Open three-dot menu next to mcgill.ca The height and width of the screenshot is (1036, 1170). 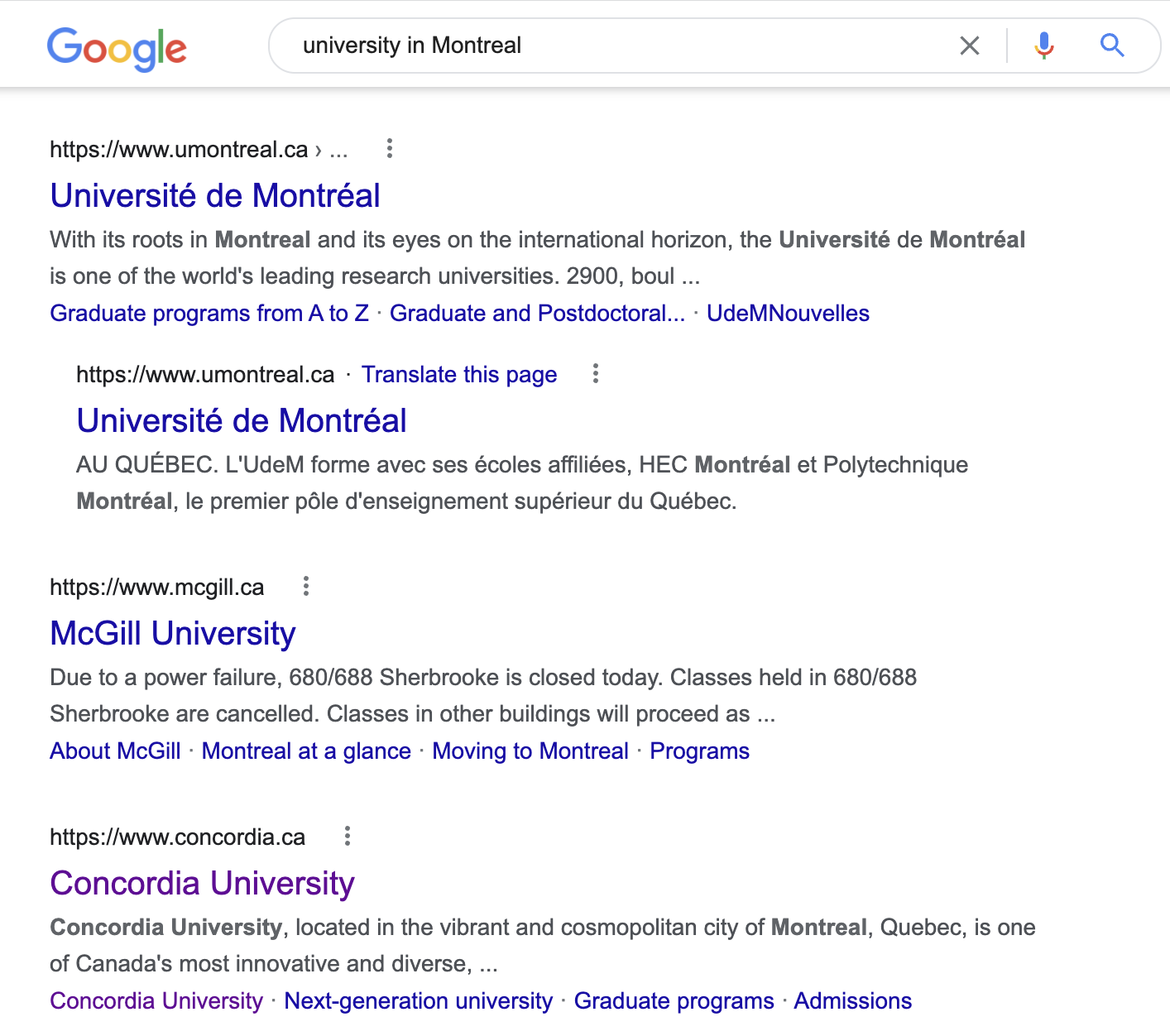pyautogui.click(x=306, y=587)
